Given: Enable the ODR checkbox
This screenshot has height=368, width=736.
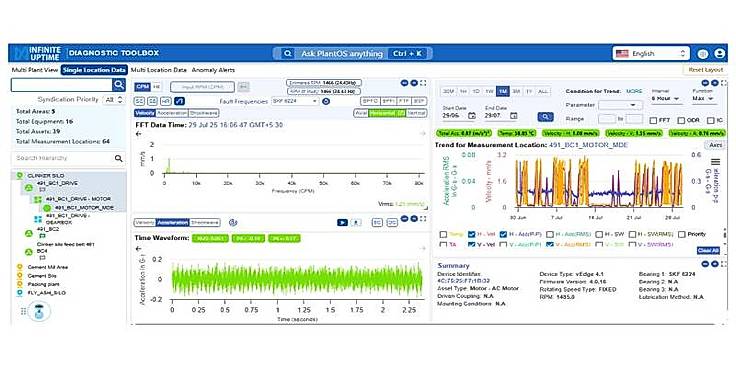Looking at the screenshot, I should 682,120.
